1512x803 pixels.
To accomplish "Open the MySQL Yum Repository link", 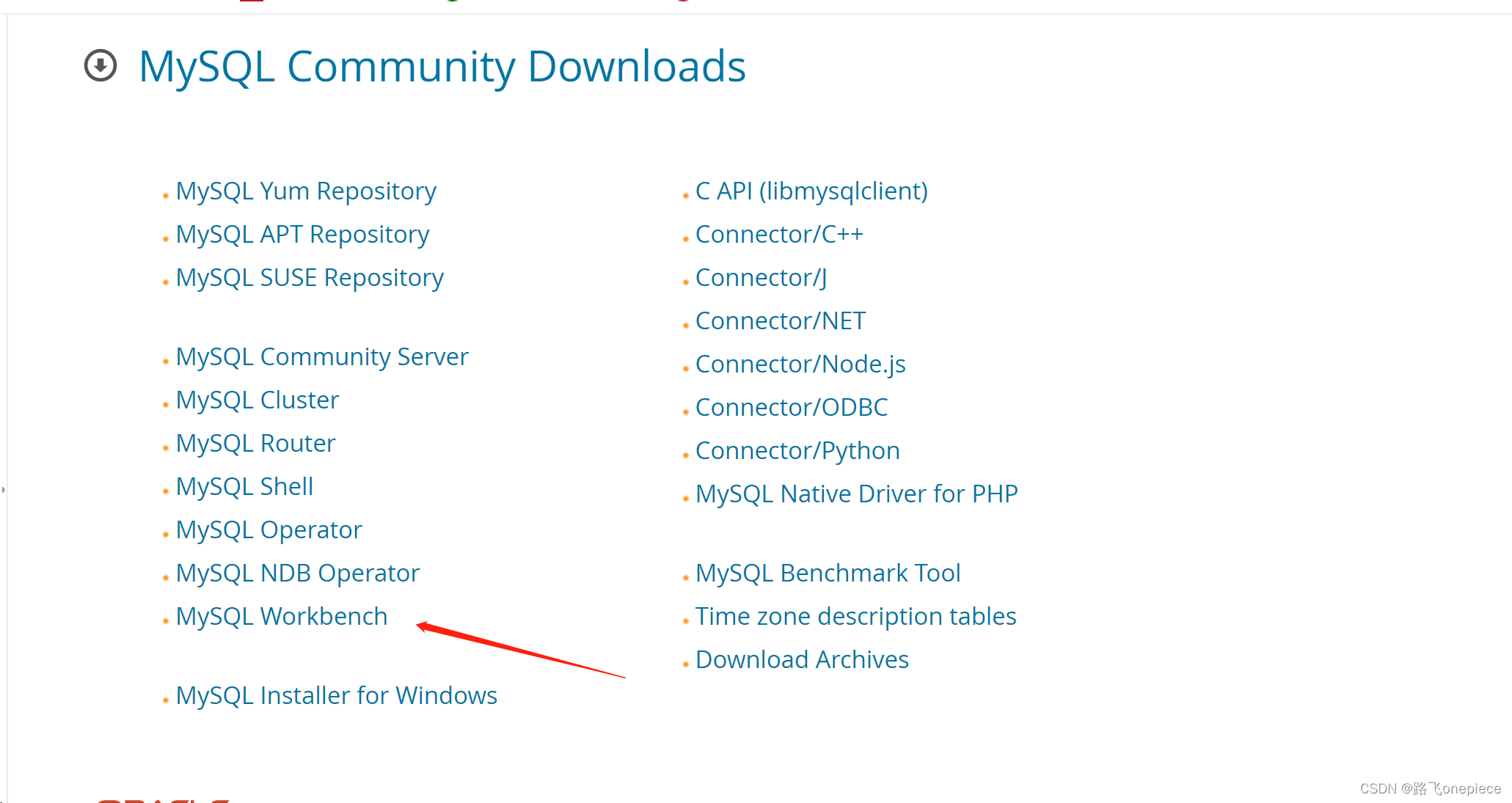I will point(306,191).
